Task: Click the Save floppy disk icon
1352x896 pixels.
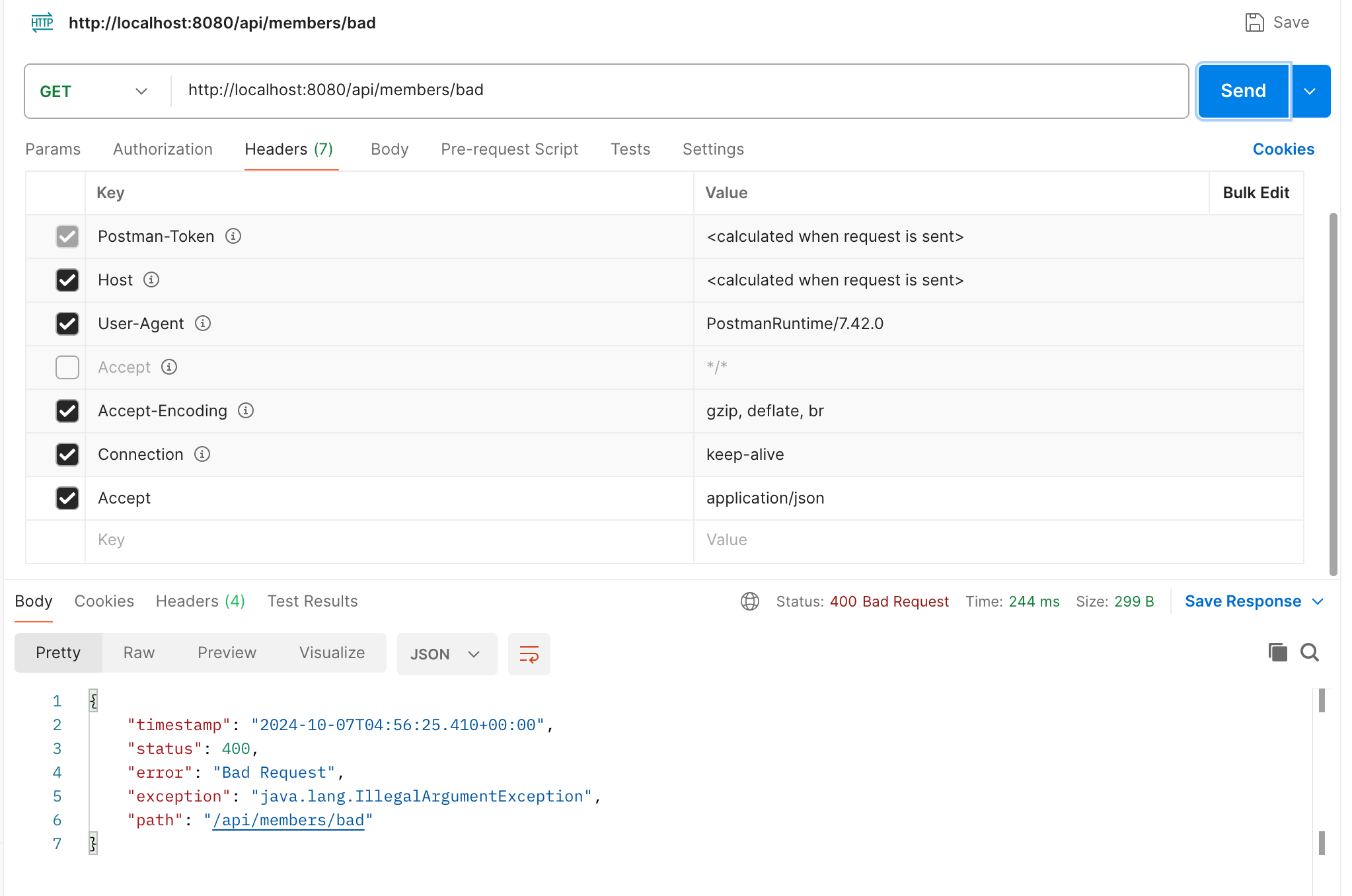Action: click(1254, 22)
